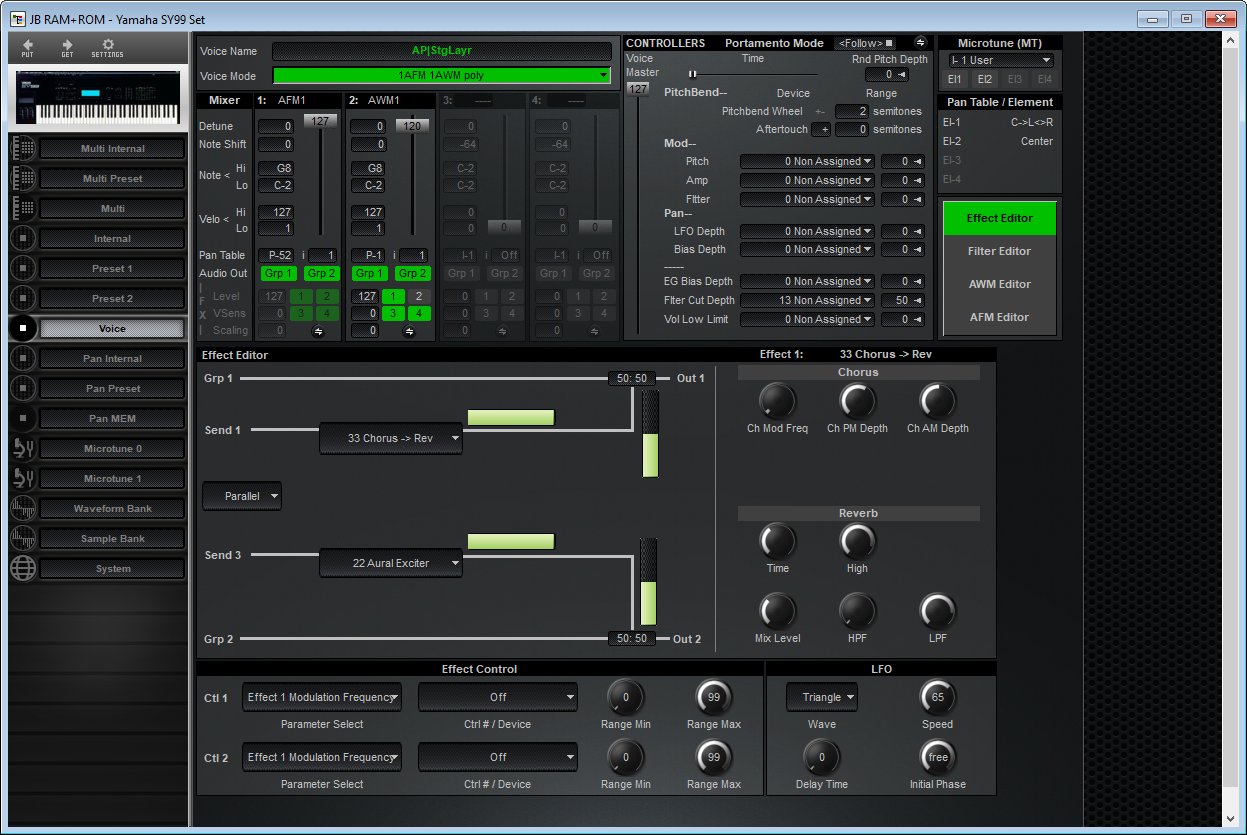Select the System button
1247x835 pixels.
coord(112,569)
